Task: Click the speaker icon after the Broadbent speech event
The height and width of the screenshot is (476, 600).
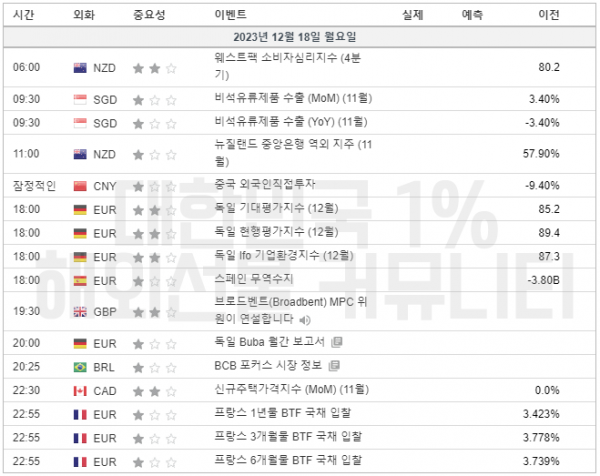Action: pos(305,320)
